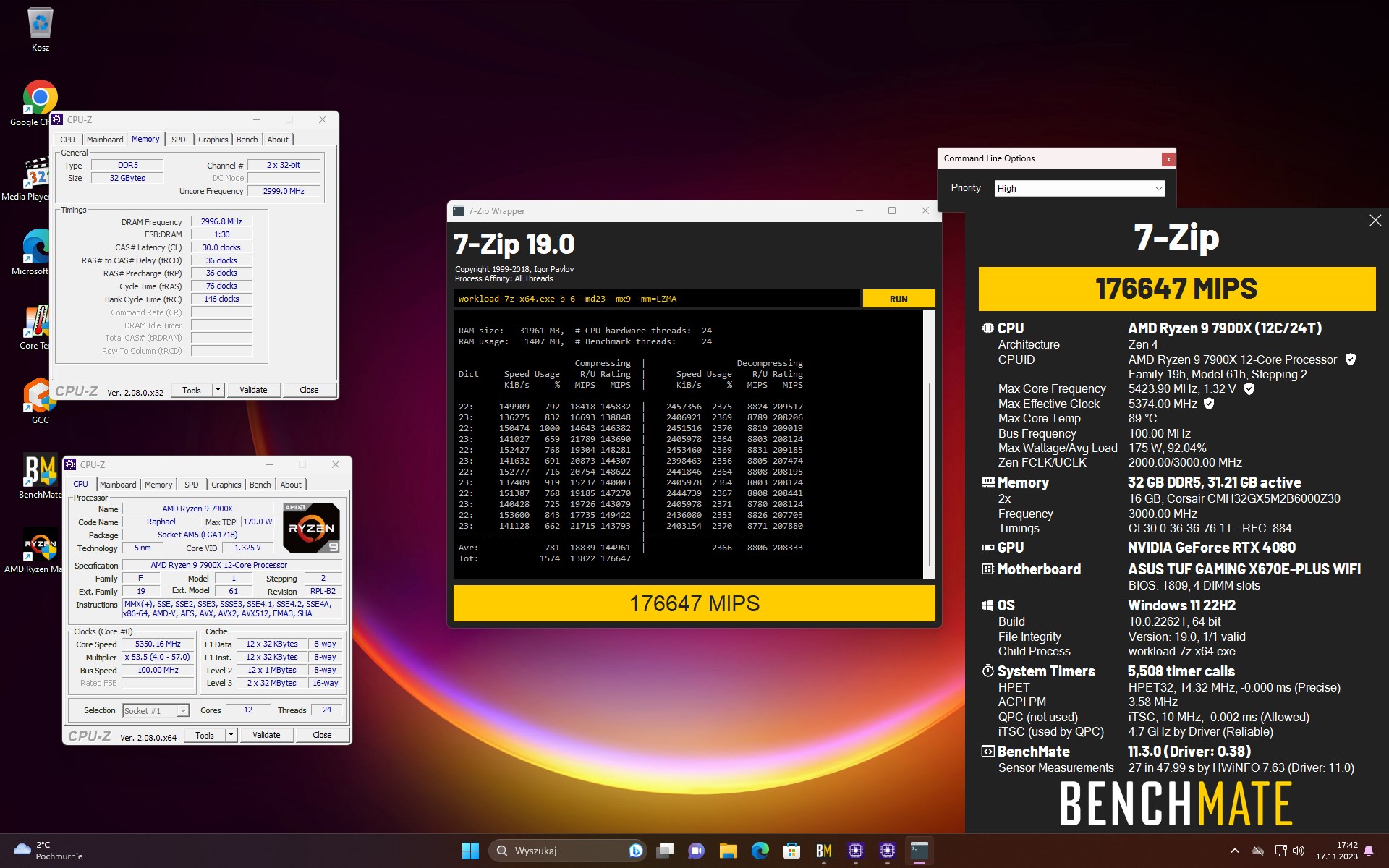Click the AMD Ryzen 9 logo in CPU-Z
This screenshot has height=868, width=1389.
pyautogui.click(x=311, y=528)
